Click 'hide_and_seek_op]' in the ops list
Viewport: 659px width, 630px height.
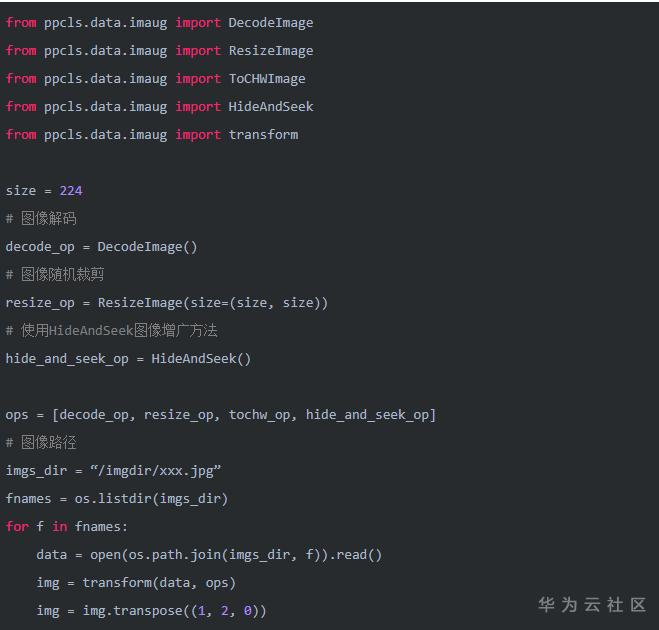tap(371, 415)
